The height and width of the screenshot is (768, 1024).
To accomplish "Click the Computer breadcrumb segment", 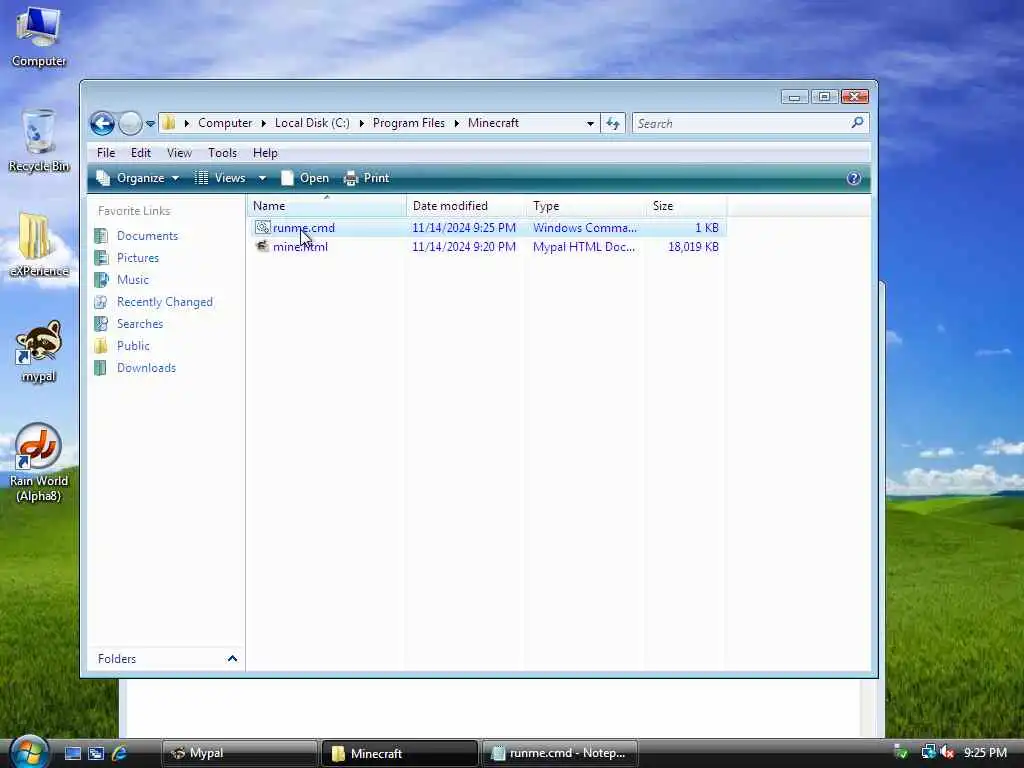I will pyautogui.click(x=225, y=123).
